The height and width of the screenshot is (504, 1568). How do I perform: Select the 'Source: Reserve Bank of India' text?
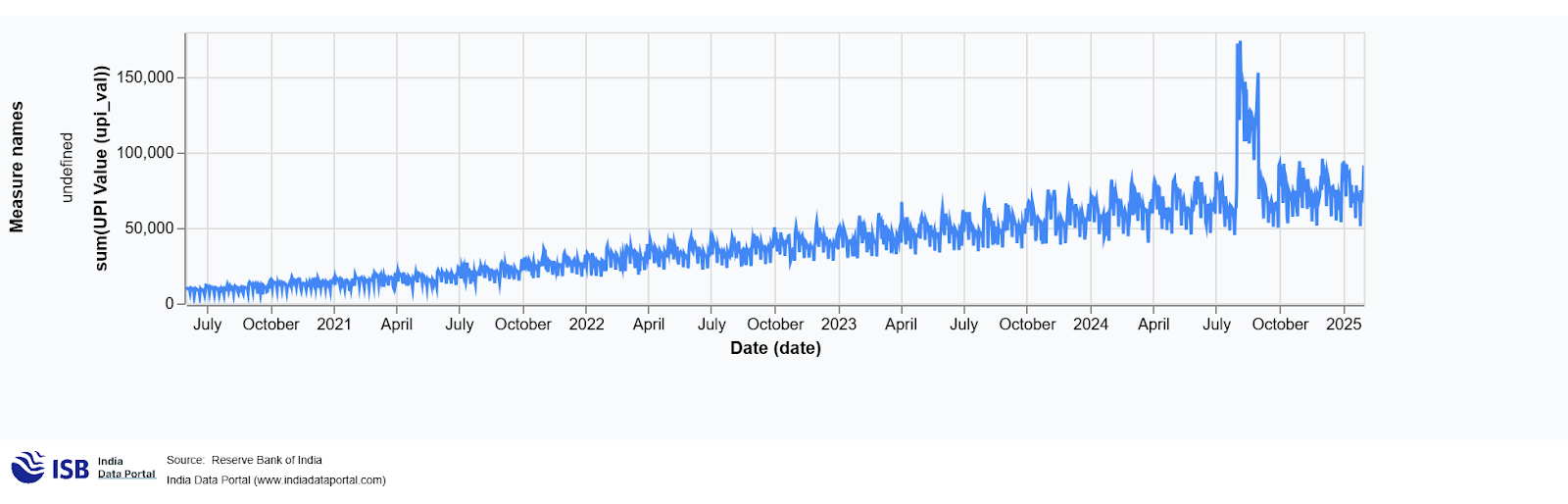(x=244, y=460)
